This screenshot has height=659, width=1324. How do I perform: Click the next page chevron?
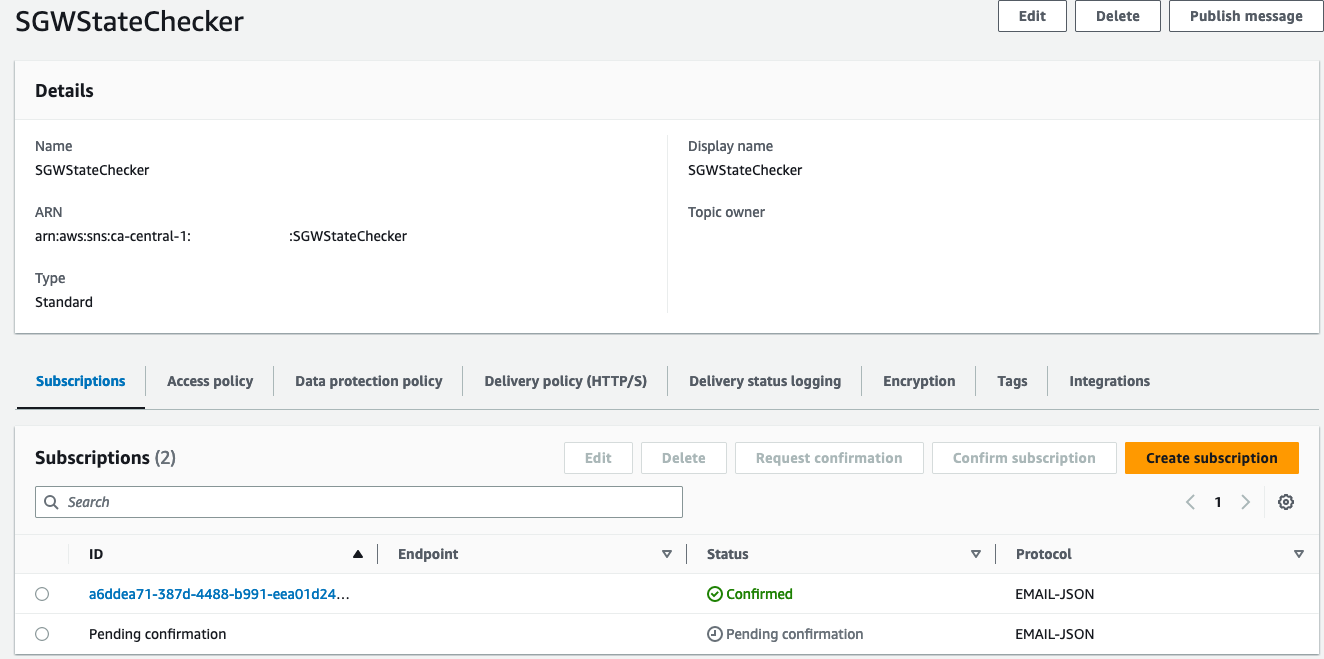click(x=1246, y=501)
